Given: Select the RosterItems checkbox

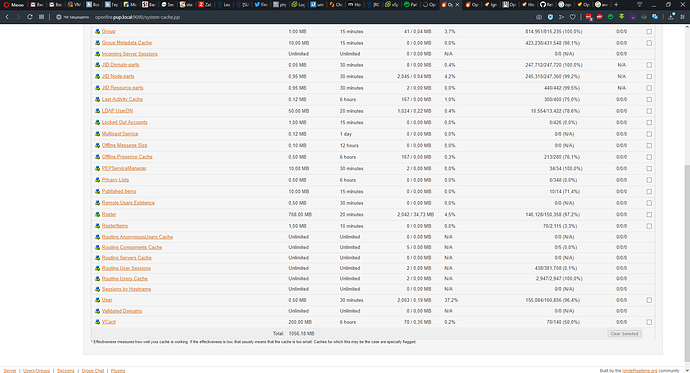Looking at the screenshot, I should point(649,226).
